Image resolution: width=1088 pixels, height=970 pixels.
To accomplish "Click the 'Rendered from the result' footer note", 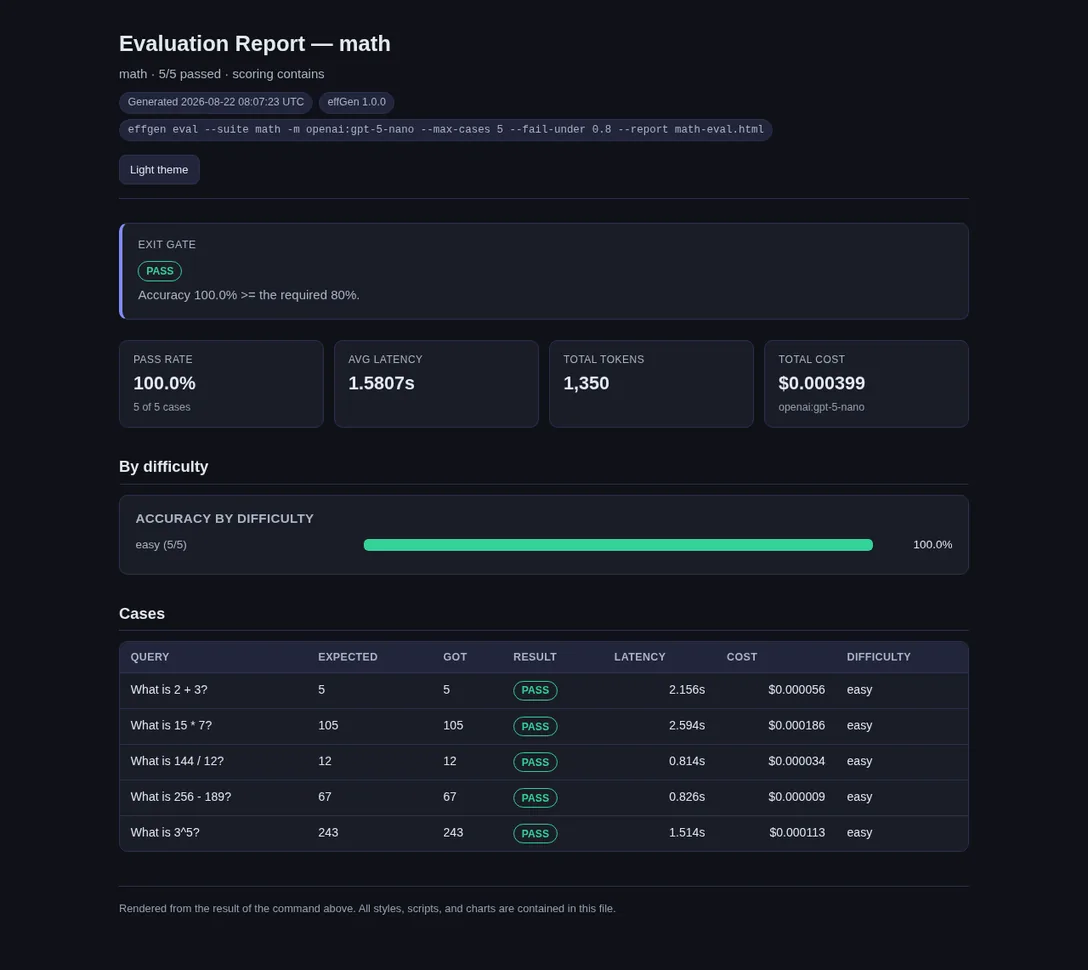I will pyautogui.click(x=367, y=908).
